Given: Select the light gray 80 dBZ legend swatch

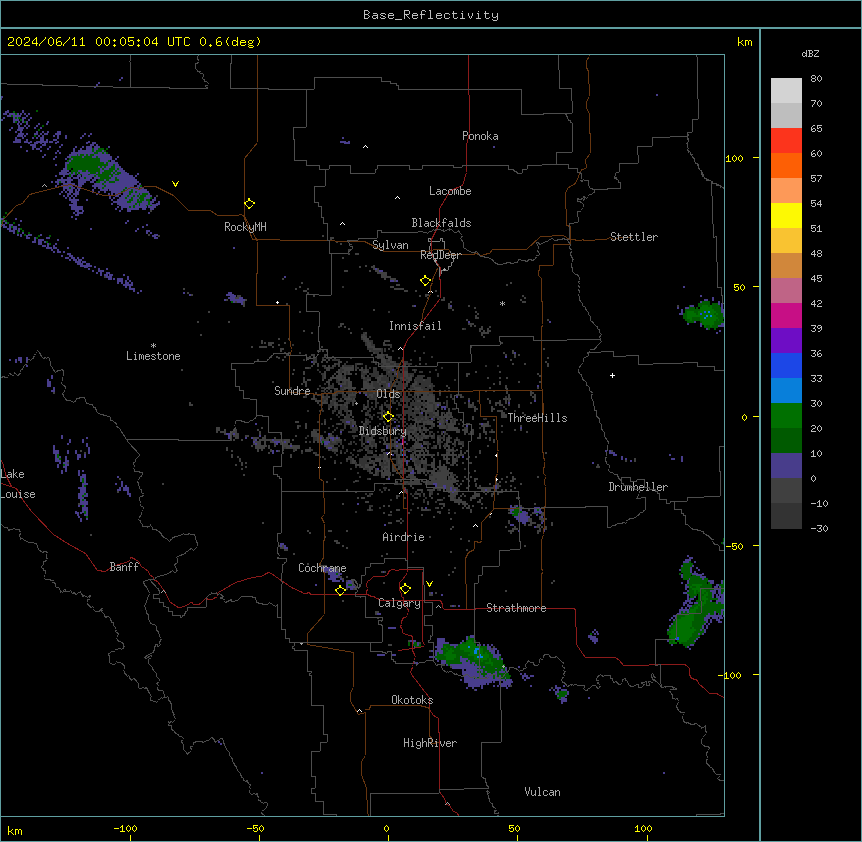Looking at the screenshot, I should click(786, 91).
